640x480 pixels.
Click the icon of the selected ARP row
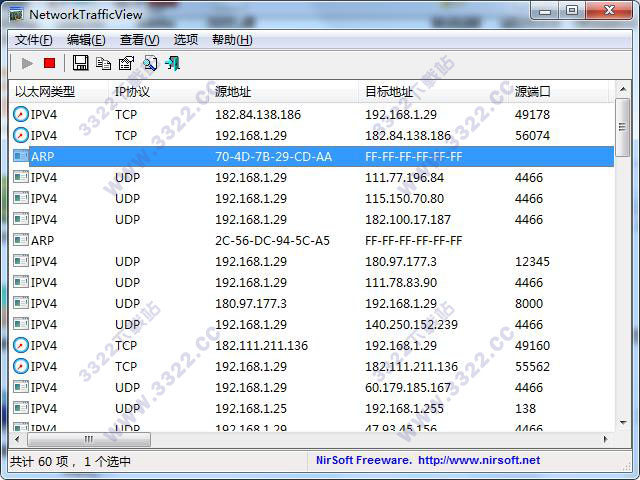[21, 157]
